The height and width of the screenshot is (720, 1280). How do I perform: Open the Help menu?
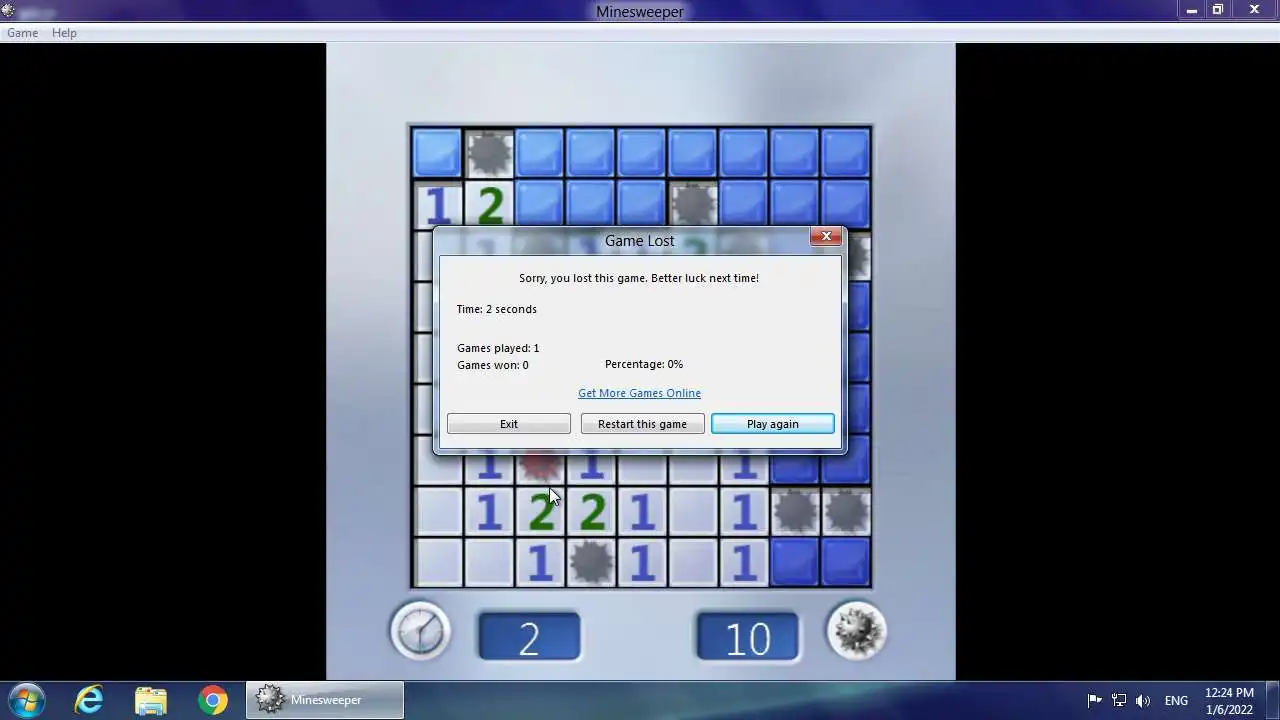click(64, 33)
